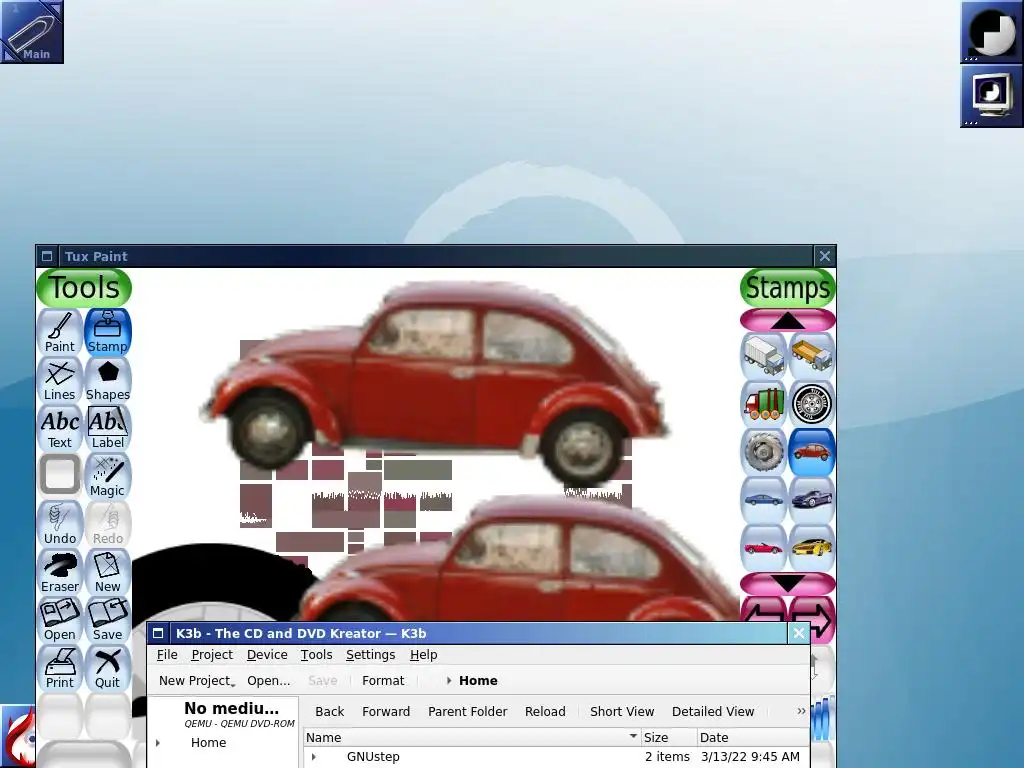Viewport: 1024px width, 768px height.
Task: Click Back in K3b file browser
Action: point(329,711)
